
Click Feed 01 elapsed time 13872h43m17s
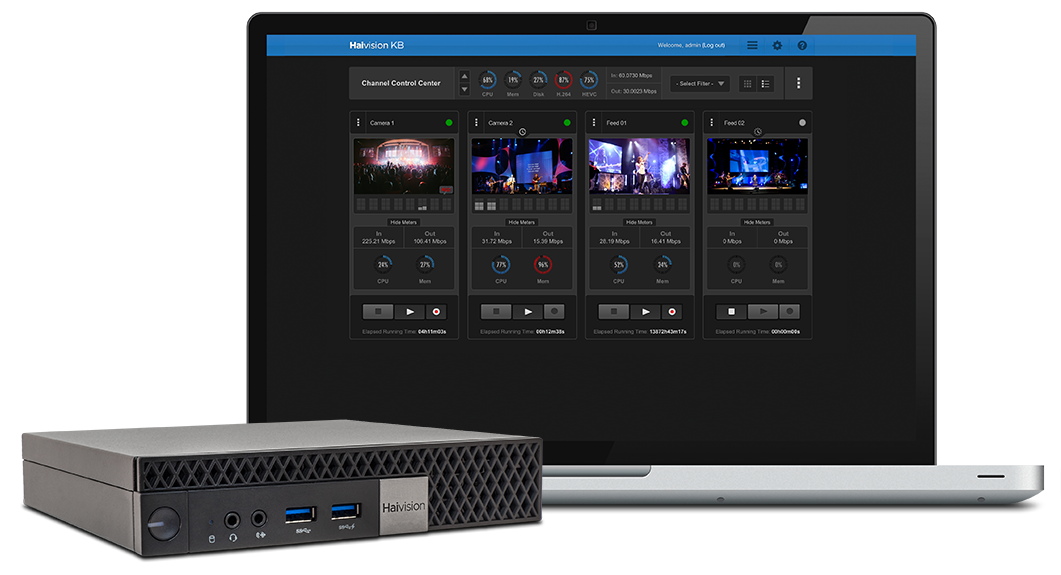668,331
